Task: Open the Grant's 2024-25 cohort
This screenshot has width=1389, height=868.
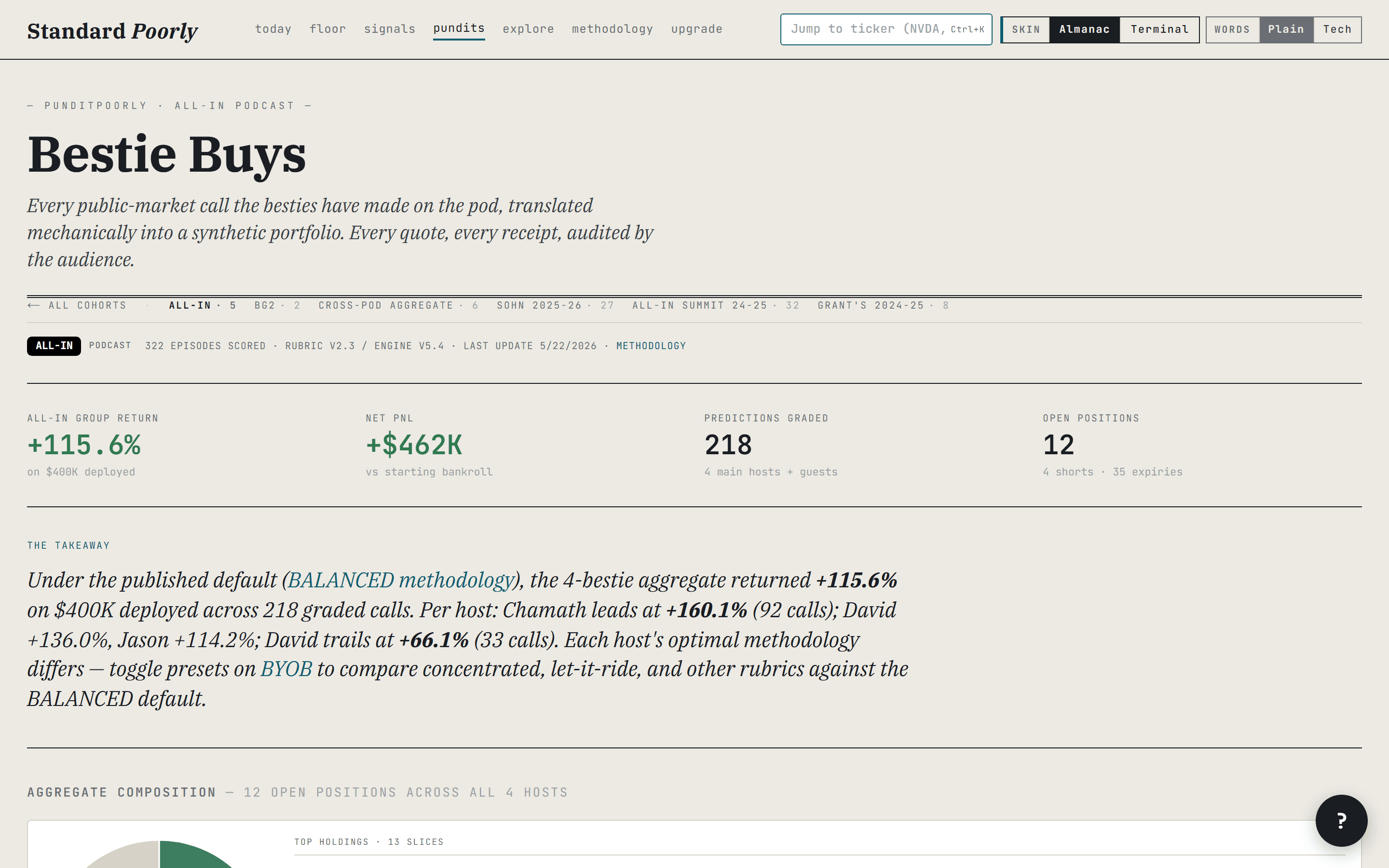Action: point(884,305)
